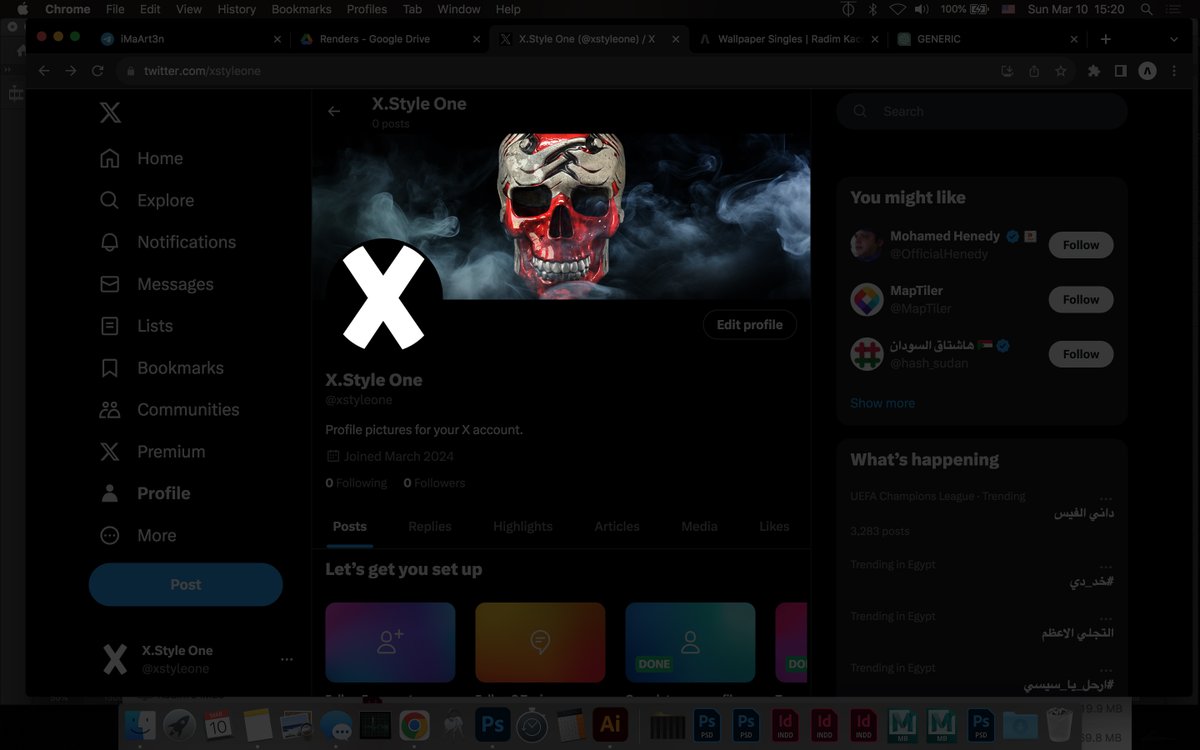Open Bookmarks in the sidebar
Viewport: 1200px width, 750px height.
(x=160, y=368)
